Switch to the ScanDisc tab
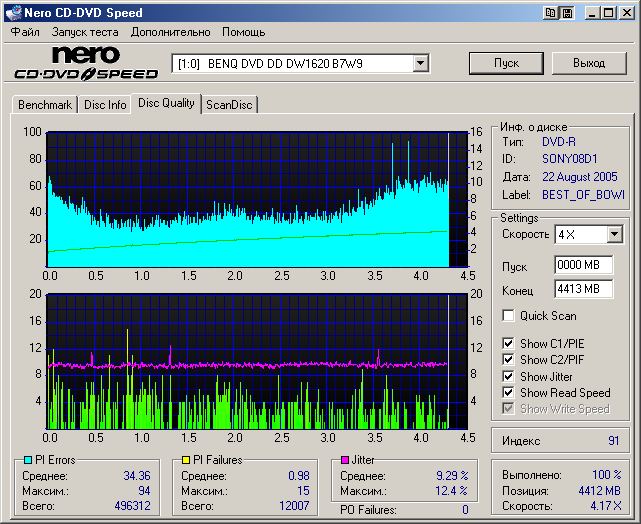Screen dimensions: 641x524 pyautogui.click(x=229, y=105)
